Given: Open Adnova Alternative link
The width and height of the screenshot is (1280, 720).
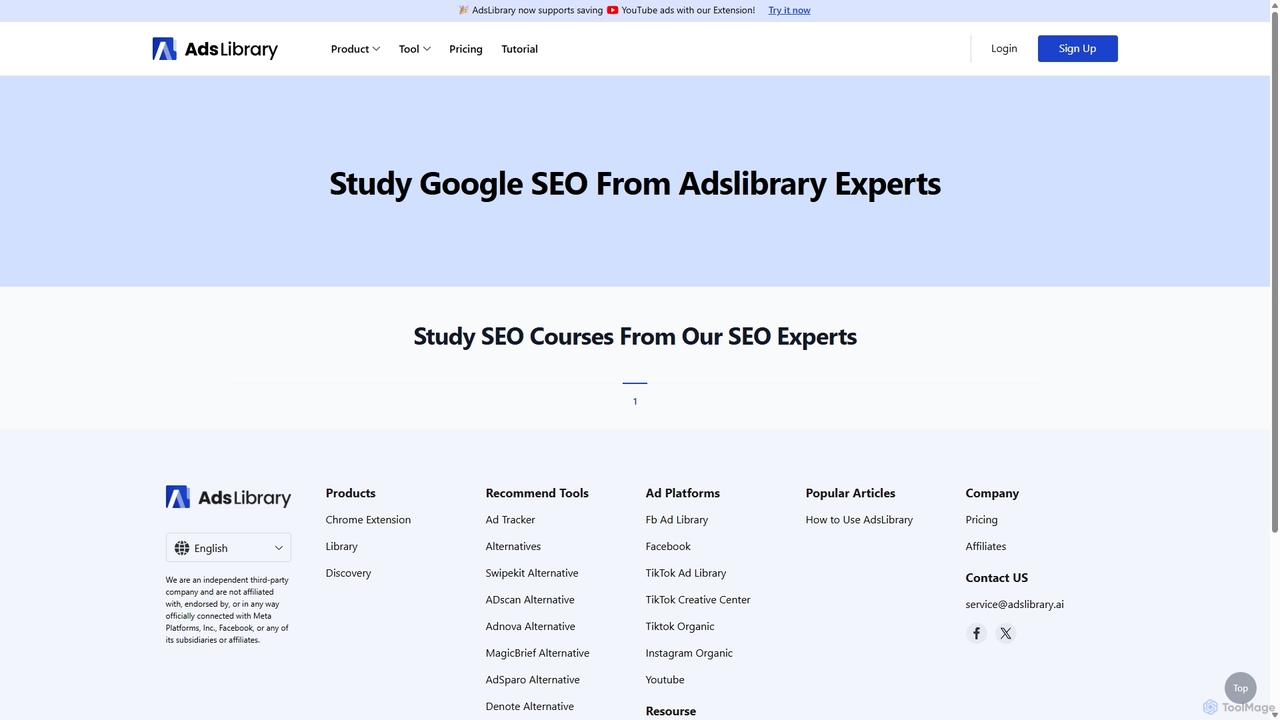Looking at the screenshot, I should pos(530,627).
